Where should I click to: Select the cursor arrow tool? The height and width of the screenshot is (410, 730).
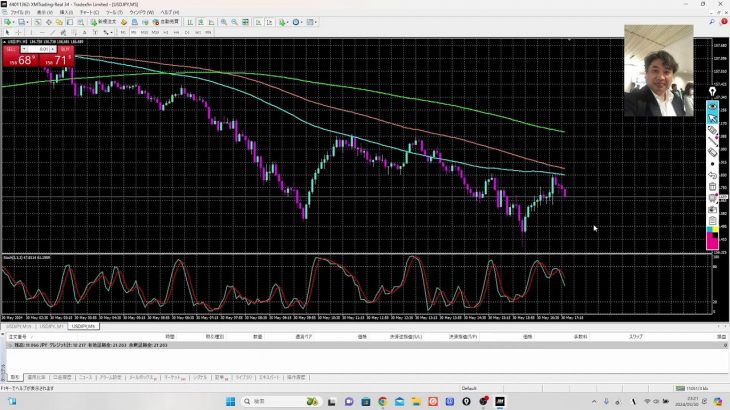pos(7,31)
